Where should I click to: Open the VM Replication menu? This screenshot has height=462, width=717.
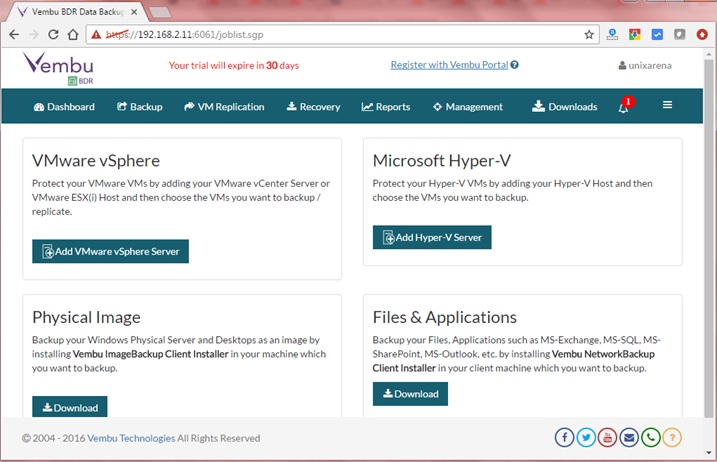click(x=224, y=107)
